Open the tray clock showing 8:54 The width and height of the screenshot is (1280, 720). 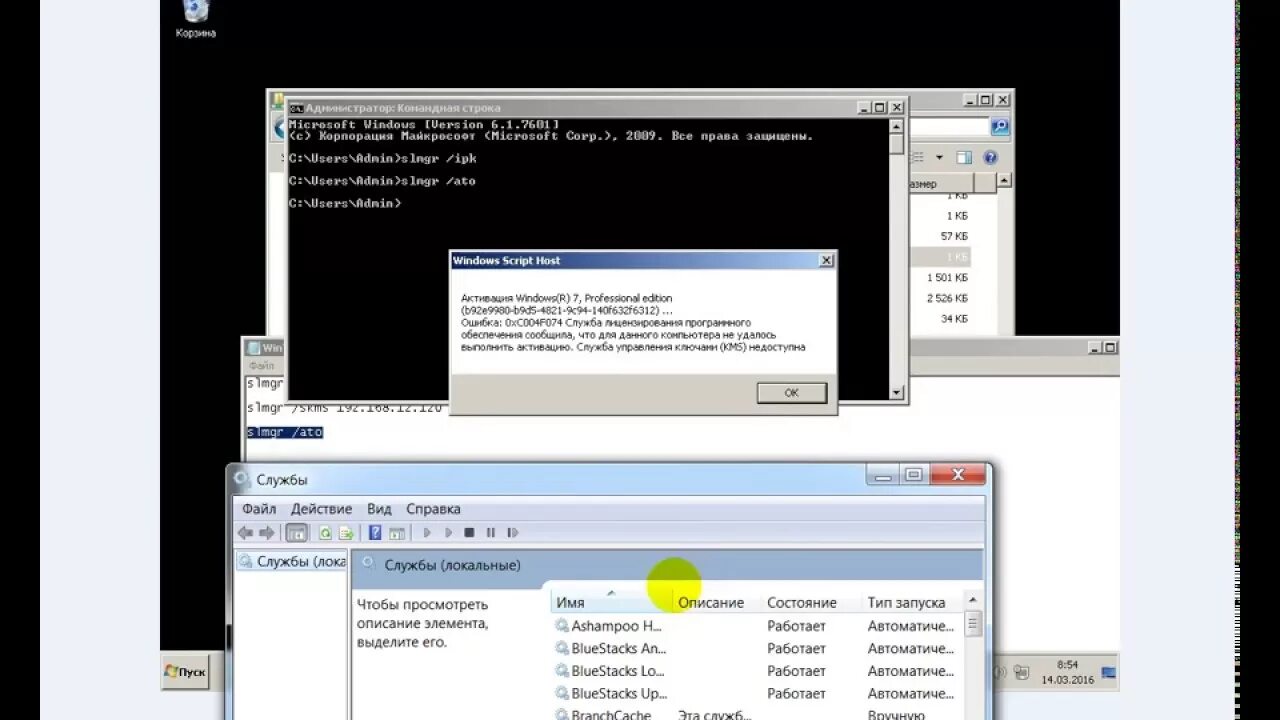(1067, 672)
